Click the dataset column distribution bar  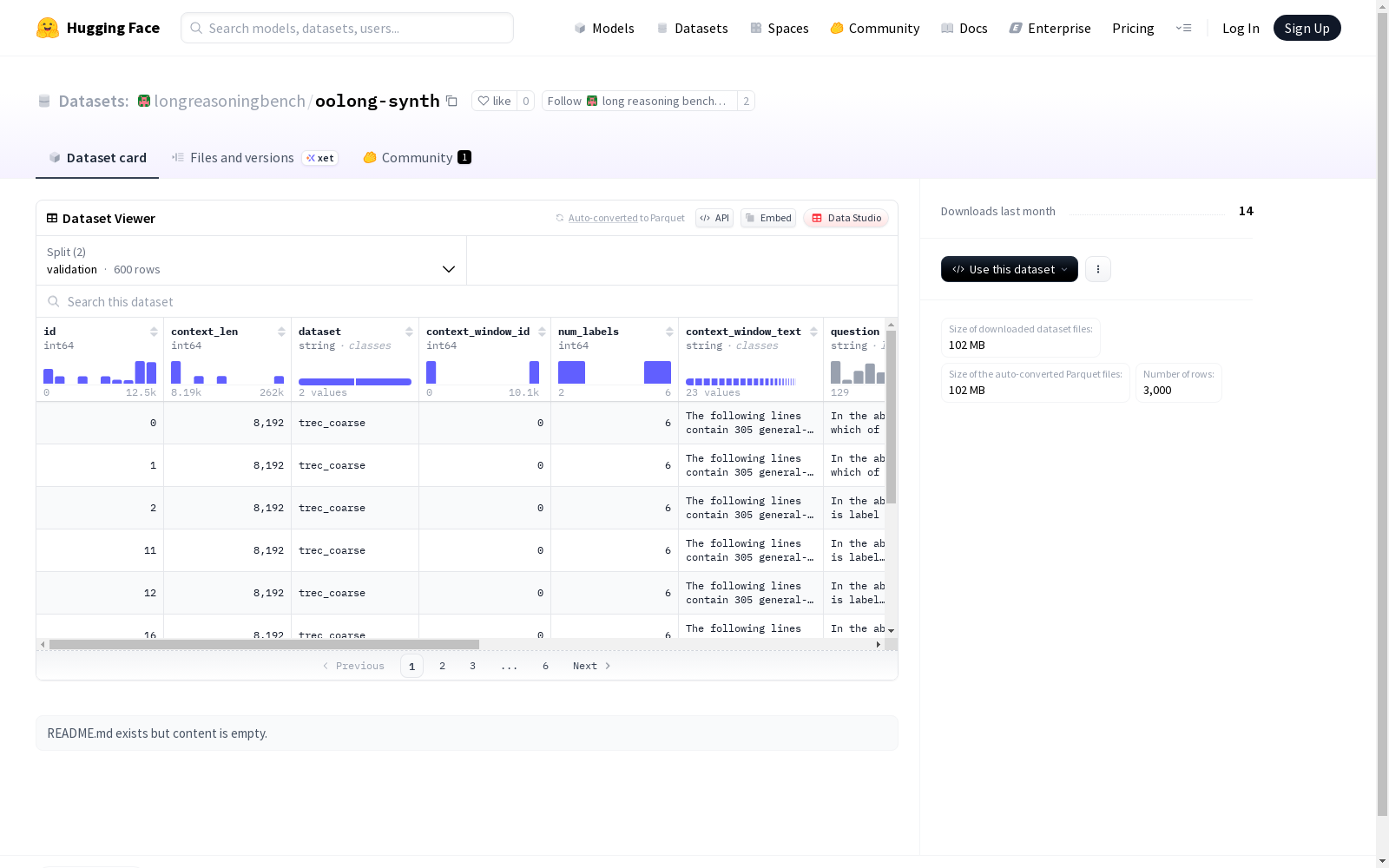tap(355, 382)
